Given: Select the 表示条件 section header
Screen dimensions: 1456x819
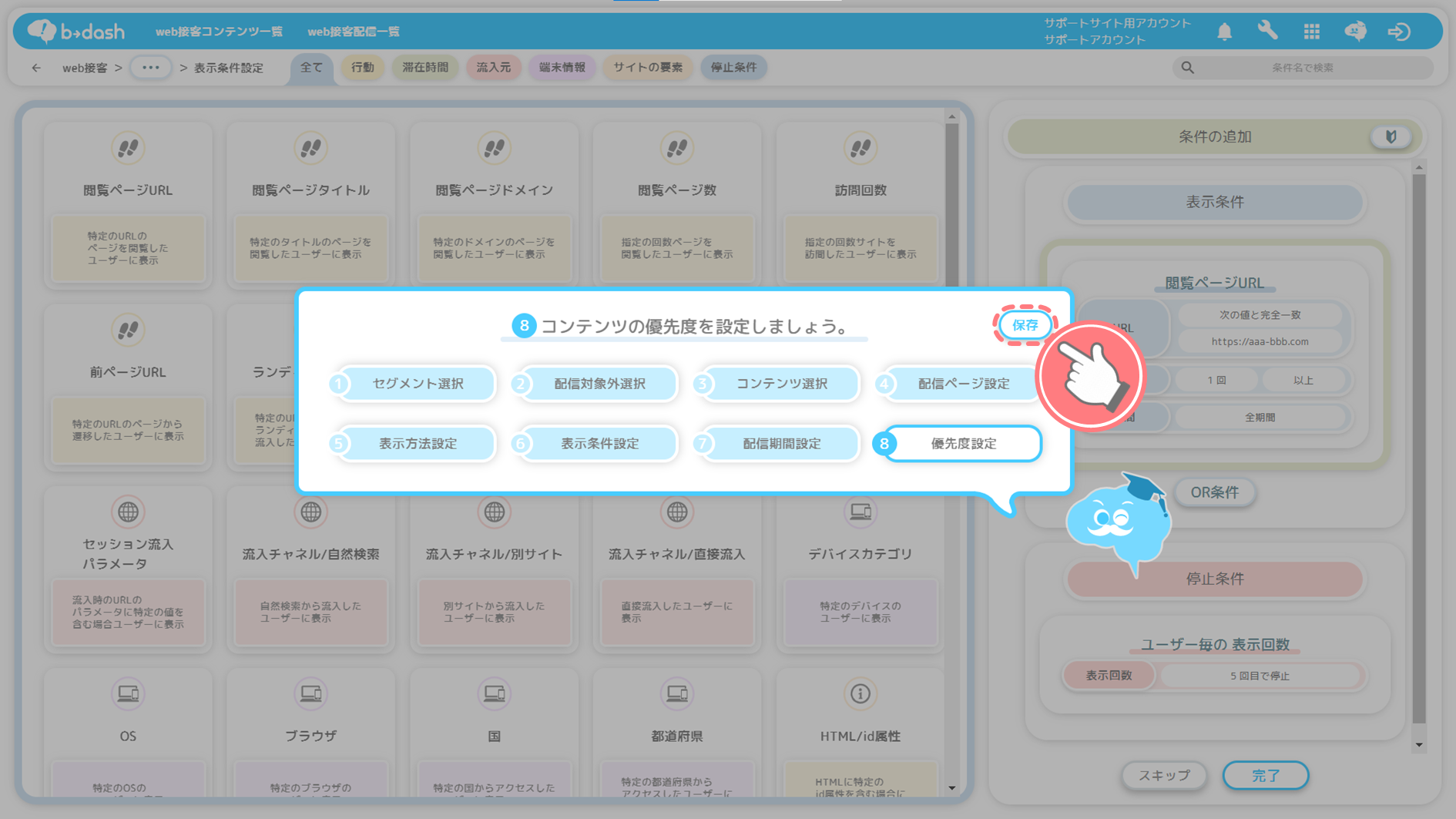Looking at the screenshot, I should coord(1214,202).
